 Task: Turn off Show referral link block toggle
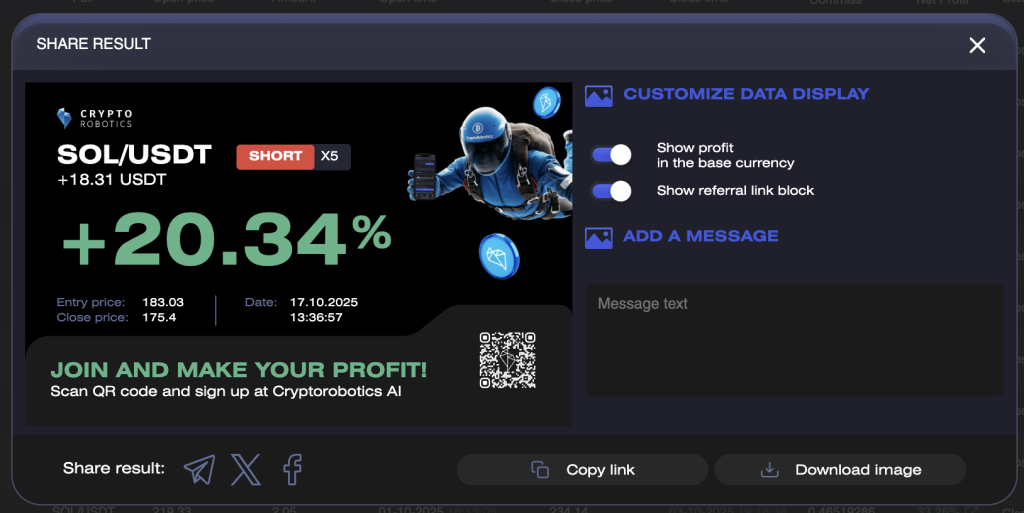click(x=612, y=190)
